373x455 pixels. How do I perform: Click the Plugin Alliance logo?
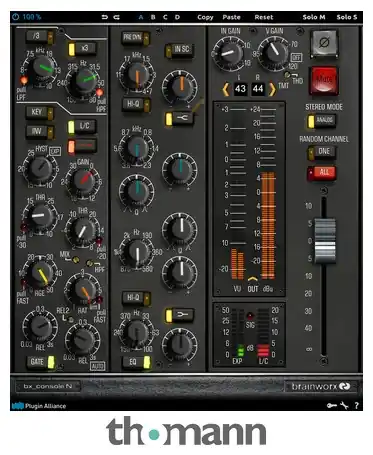[x=39, y=406]
